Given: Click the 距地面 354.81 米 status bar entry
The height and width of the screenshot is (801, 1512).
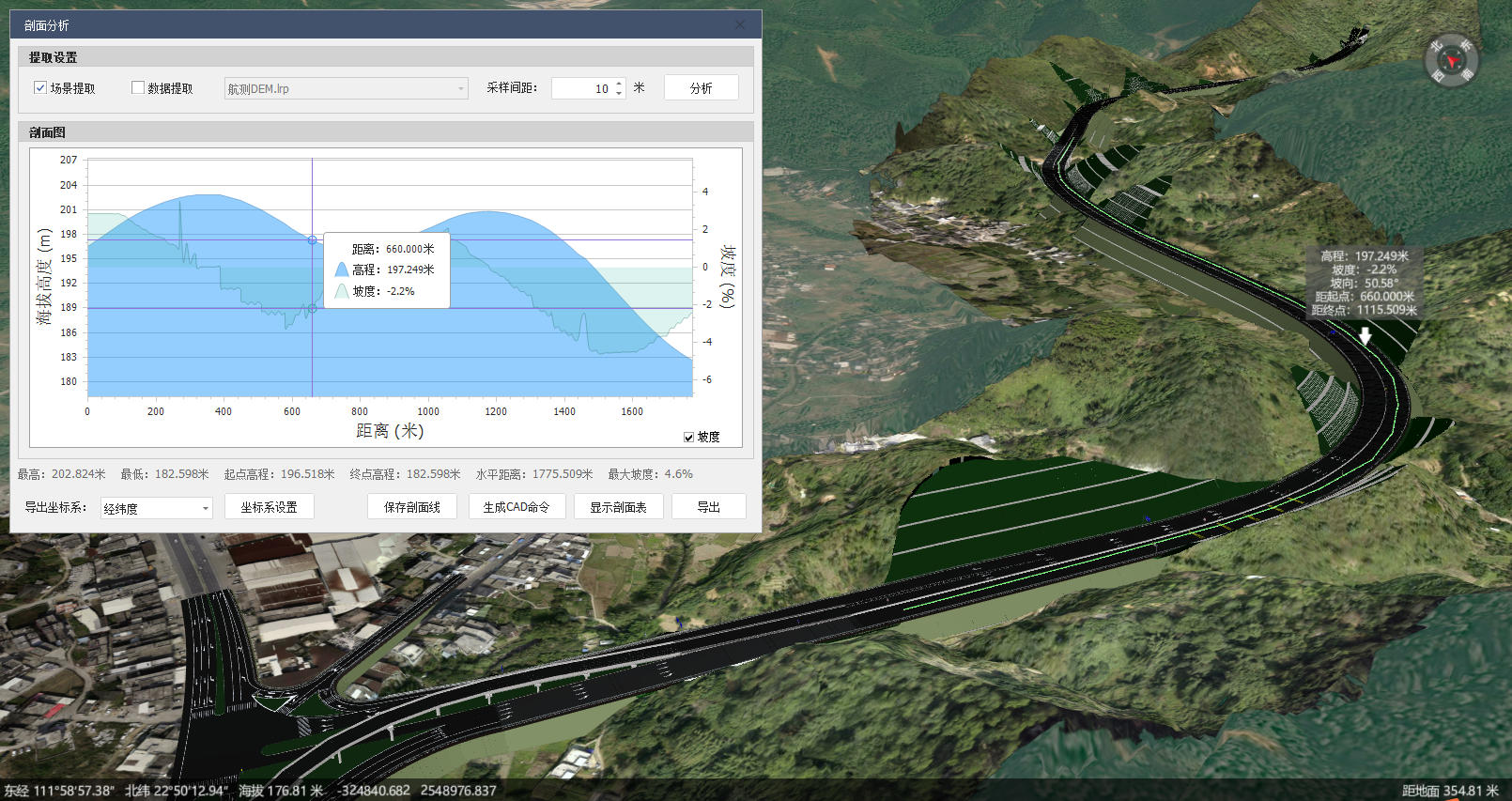Looking at the screenshot, I should (x=1450, y=791).
